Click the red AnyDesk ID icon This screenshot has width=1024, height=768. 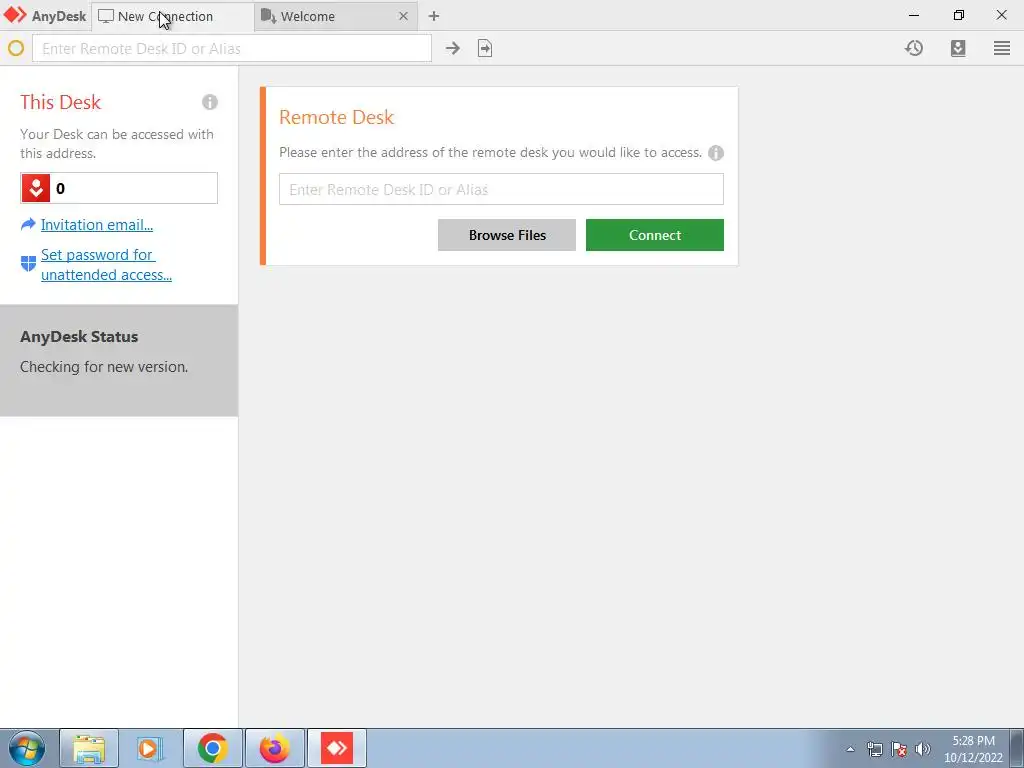36,188
